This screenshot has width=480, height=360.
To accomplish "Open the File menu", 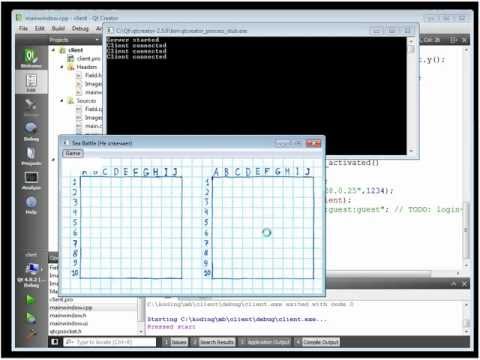I will pos(23,28).
